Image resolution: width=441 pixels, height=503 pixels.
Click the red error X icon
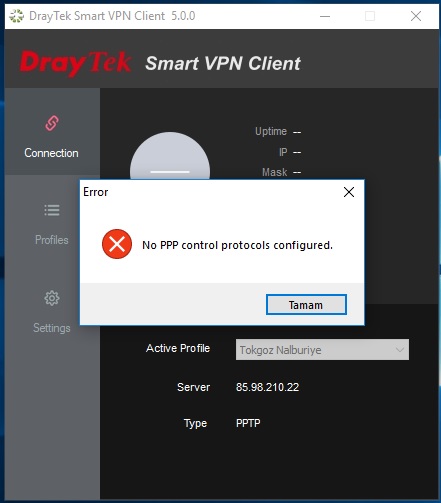click(117, 244)
